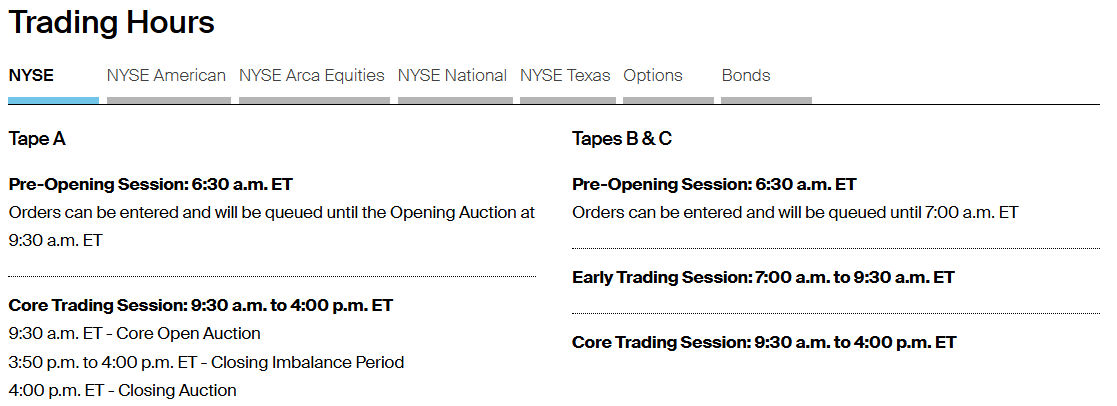View the Options trading hours tab
This screenshot has width=1117, height=406.
[x=653, y=76]
